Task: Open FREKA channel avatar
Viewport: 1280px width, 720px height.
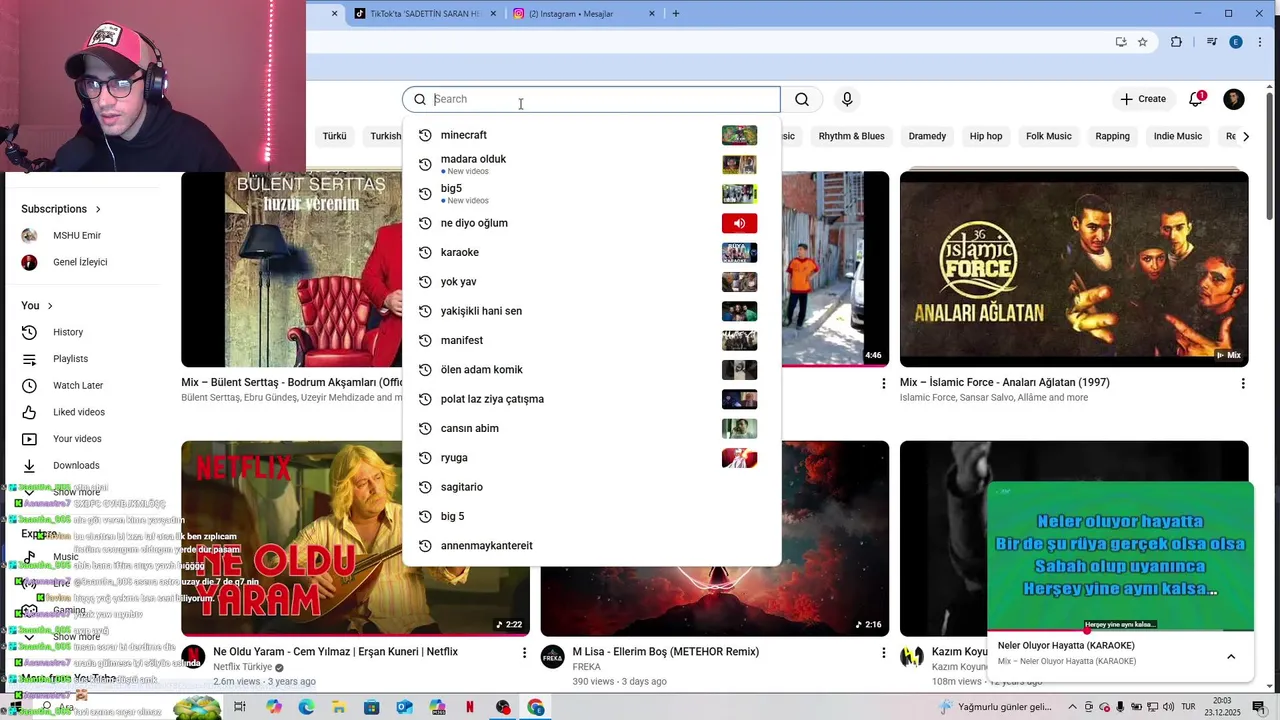Action: (x=552, y=658)
